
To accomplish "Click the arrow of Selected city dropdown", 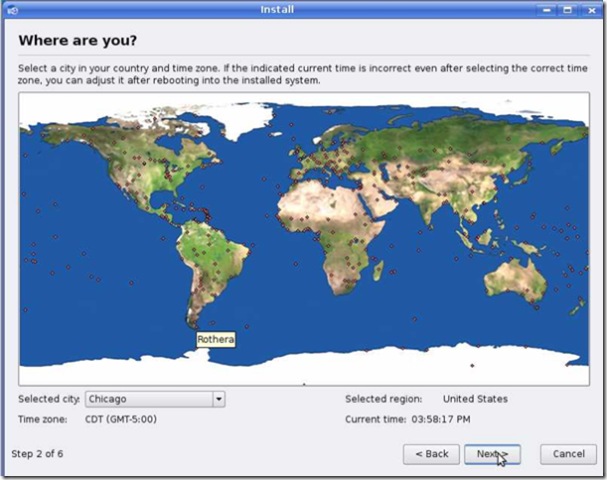I will click(218, 399).
